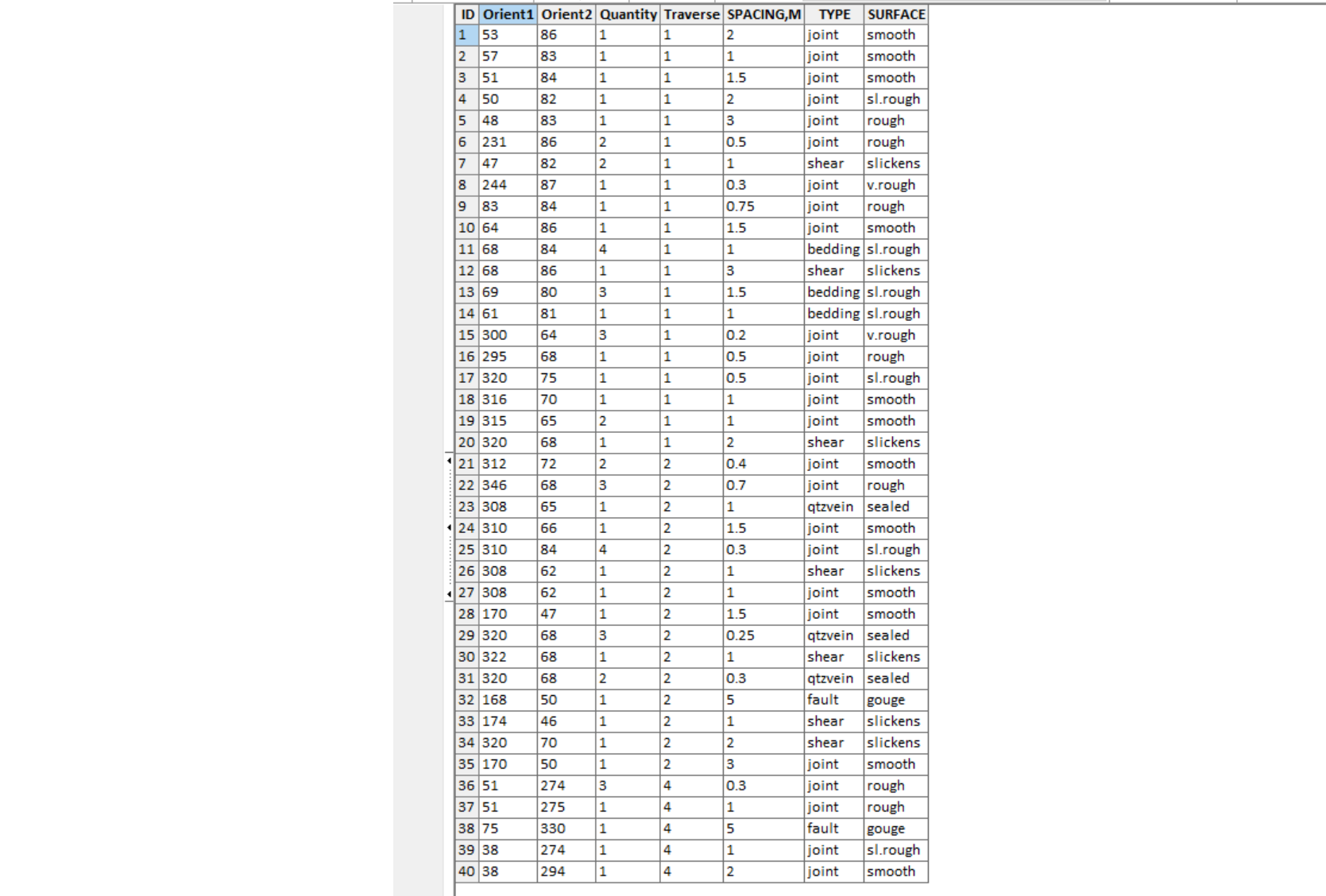This screenshot has height=896, width=1326.
Task: Select row header 20
Action: [x=467, y=442]
